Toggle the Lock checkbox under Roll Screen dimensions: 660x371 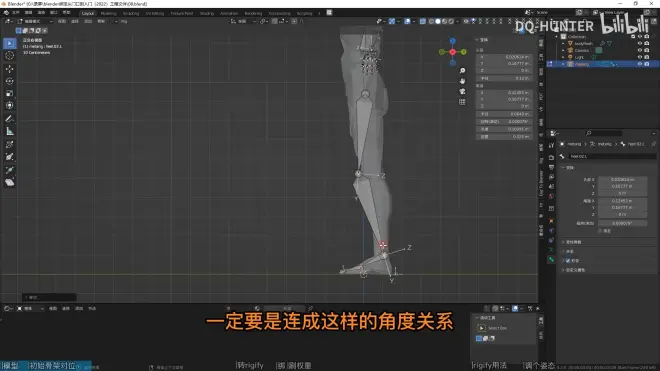click(x=600, y=231)
